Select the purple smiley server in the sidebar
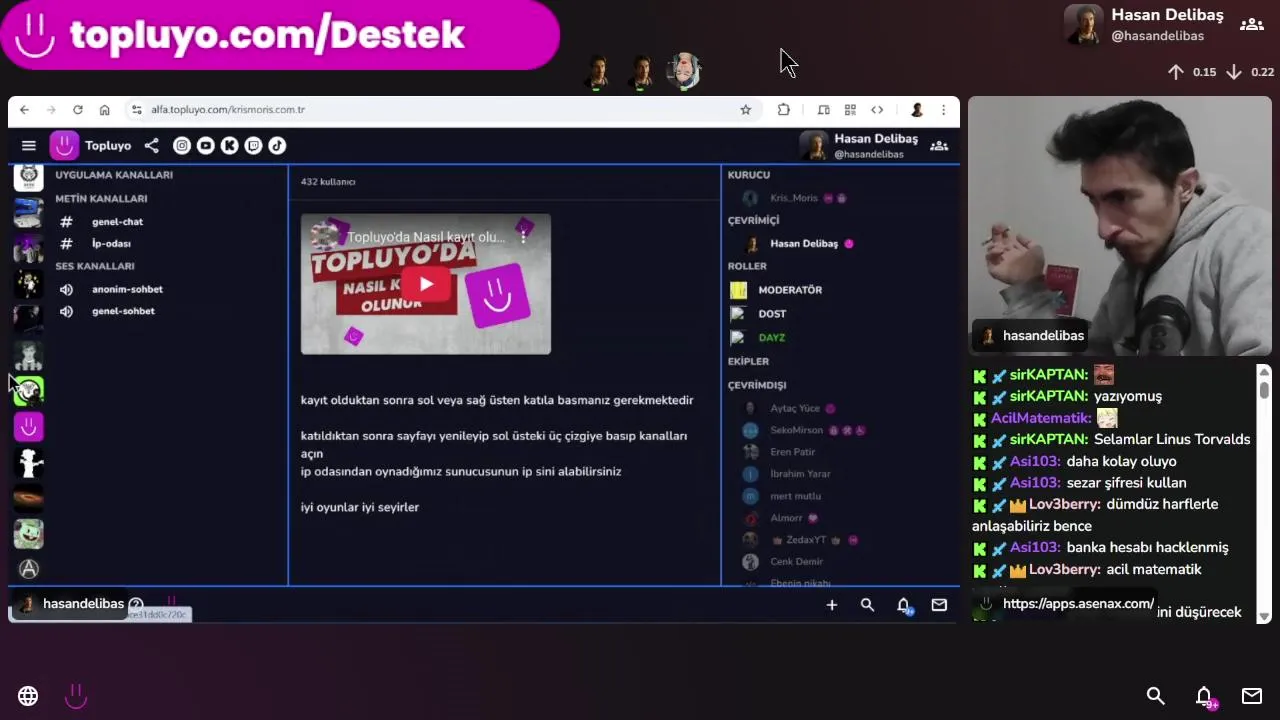Viewport: 1280px width, 720px height. click(x=28, y=427)
